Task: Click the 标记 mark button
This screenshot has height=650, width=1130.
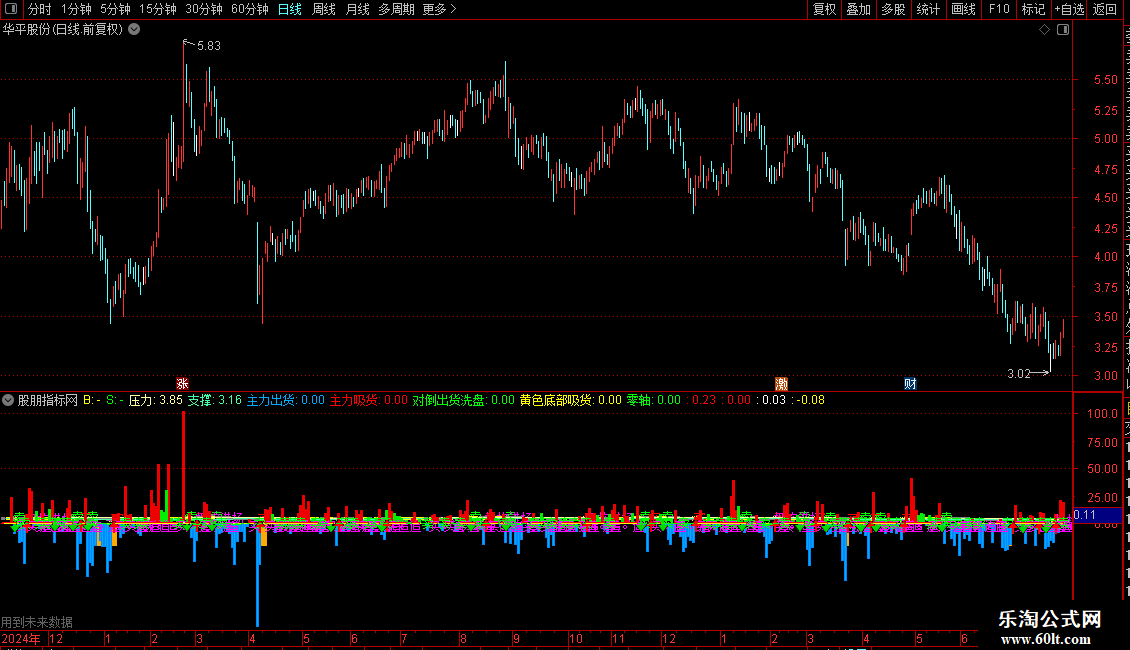Action: [x=1033, y=9]
